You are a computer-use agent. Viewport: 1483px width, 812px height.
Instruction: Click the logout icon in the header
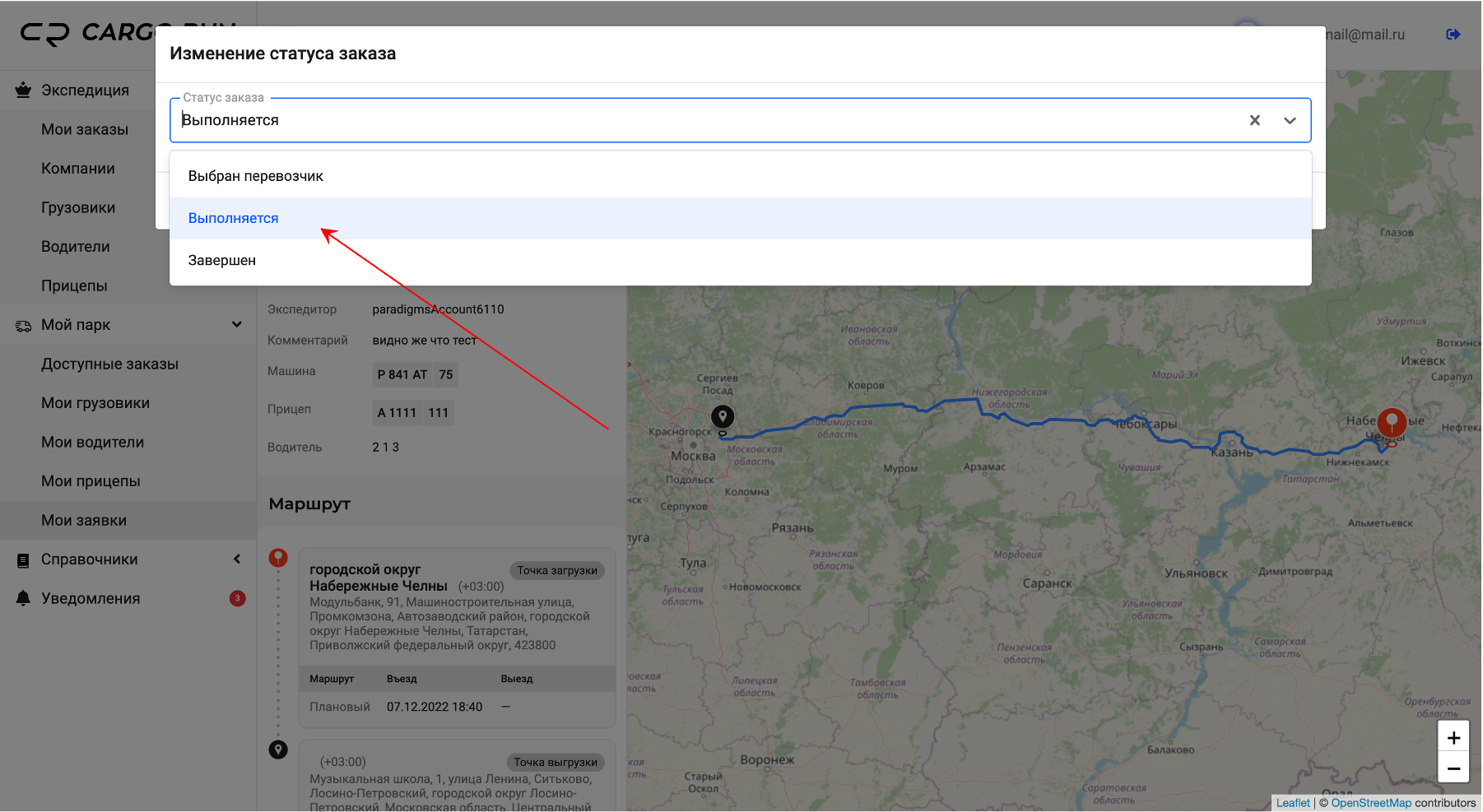(1453, 34)
